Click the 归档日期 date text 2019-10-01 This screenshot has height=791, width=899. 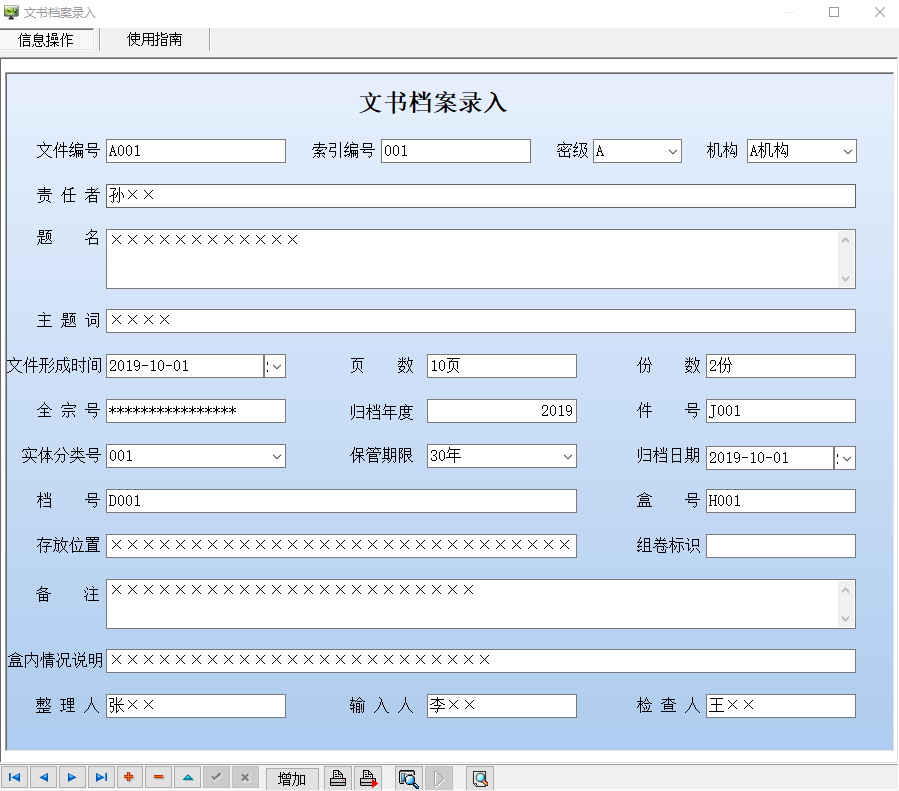click(749, 458)
